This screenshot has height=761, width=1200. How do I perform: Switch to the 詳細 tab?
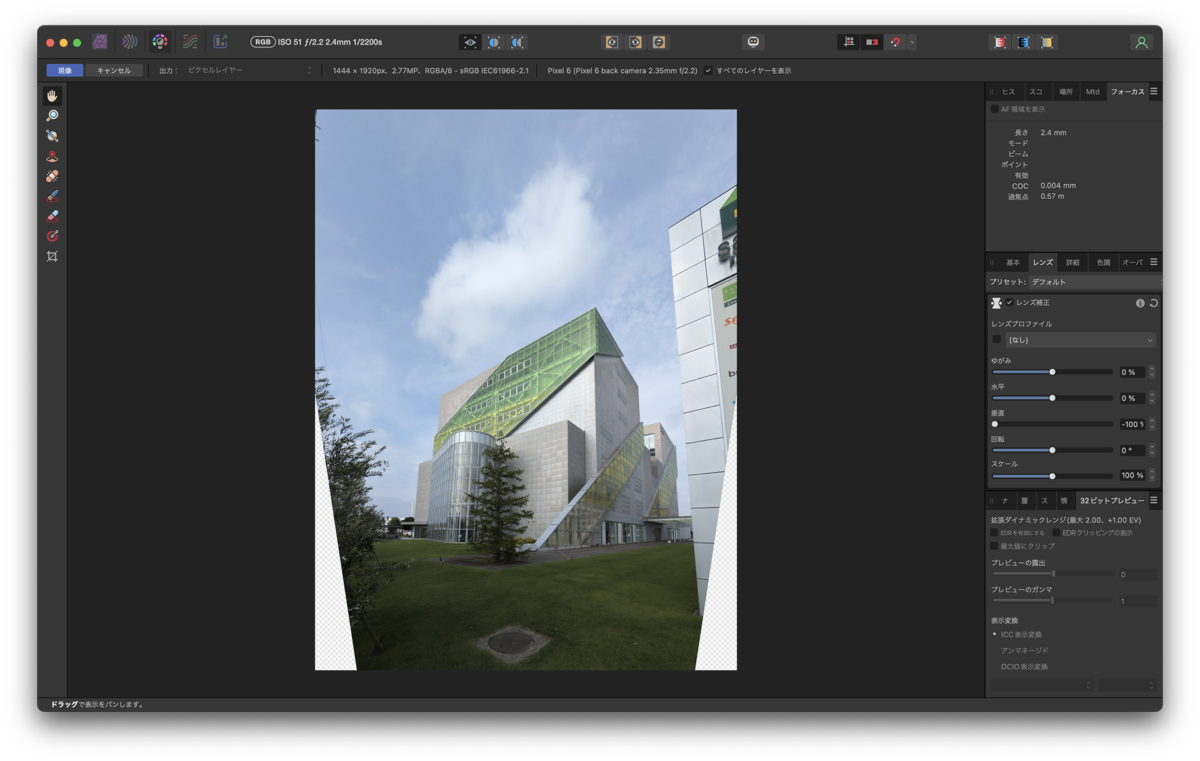pos(1072,262)
